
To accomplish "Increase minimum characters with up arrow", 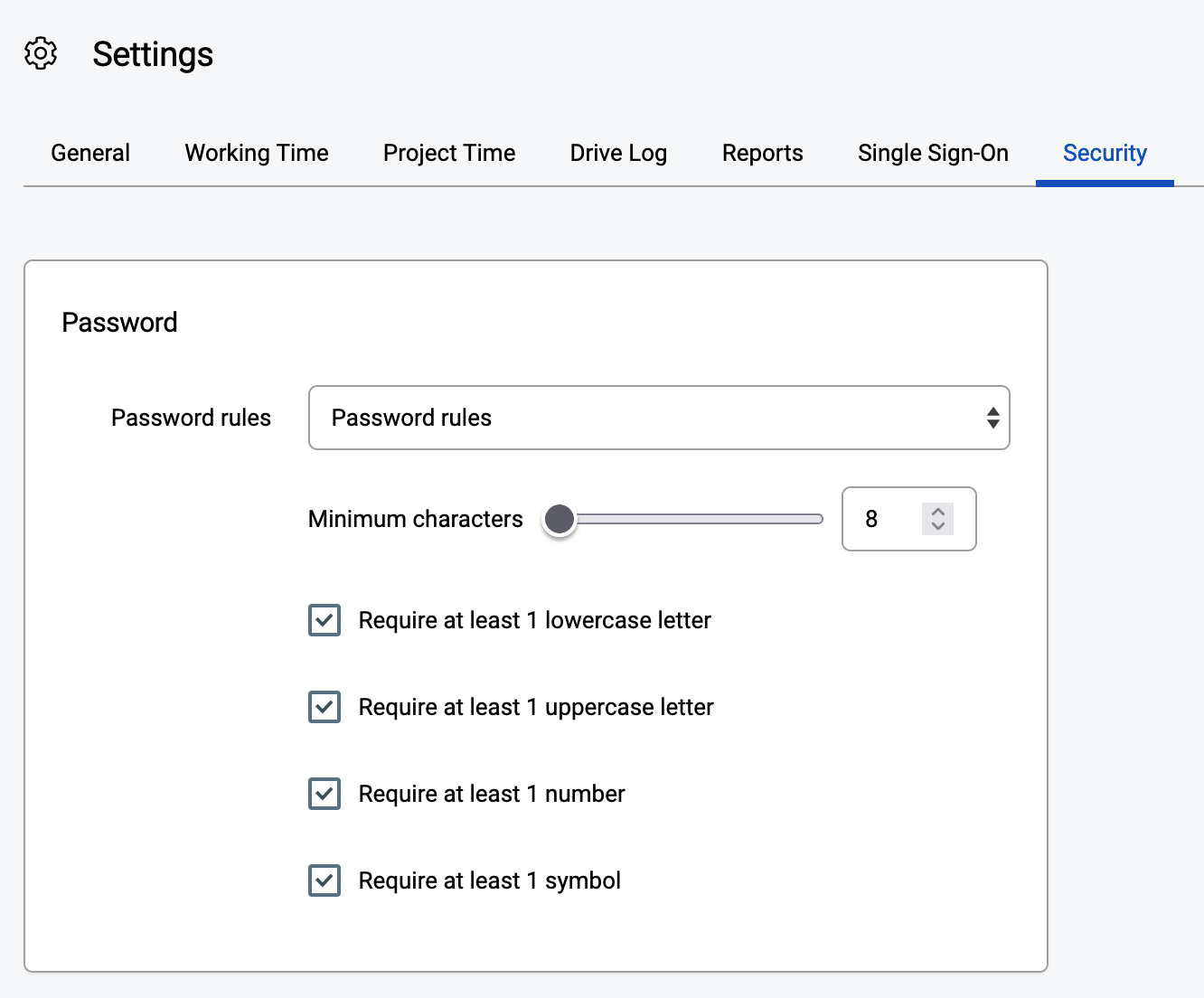I will pos(937,512).
